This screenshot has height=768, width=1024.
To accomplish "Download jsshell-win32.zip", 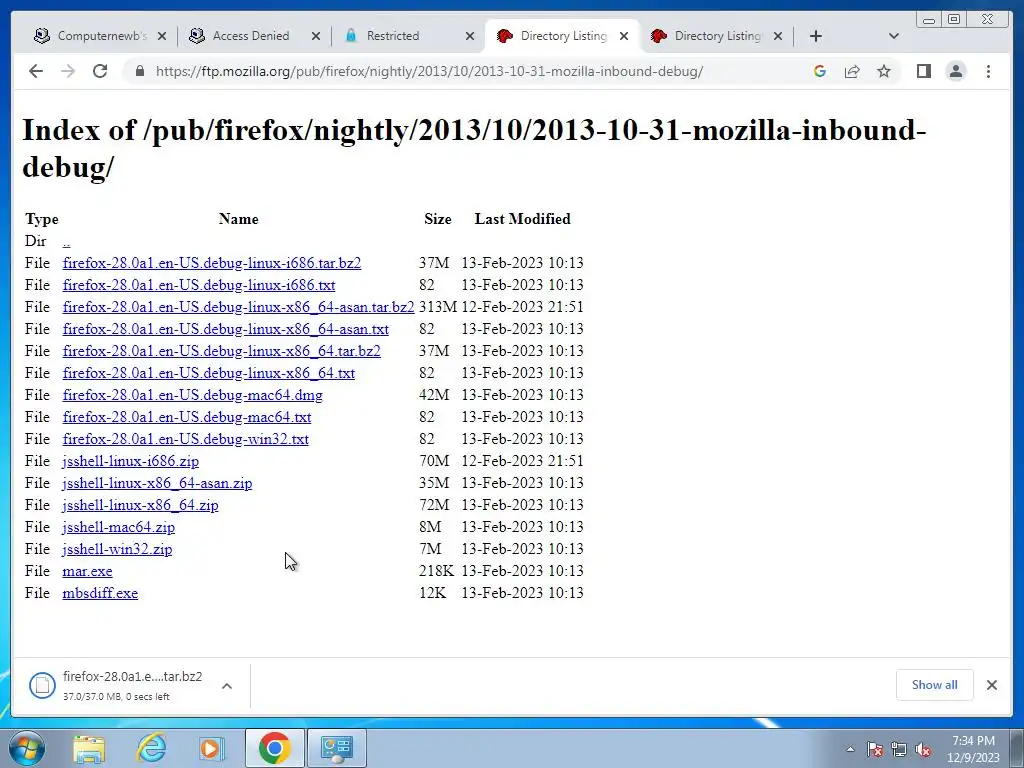I will (x=117, y=549).
